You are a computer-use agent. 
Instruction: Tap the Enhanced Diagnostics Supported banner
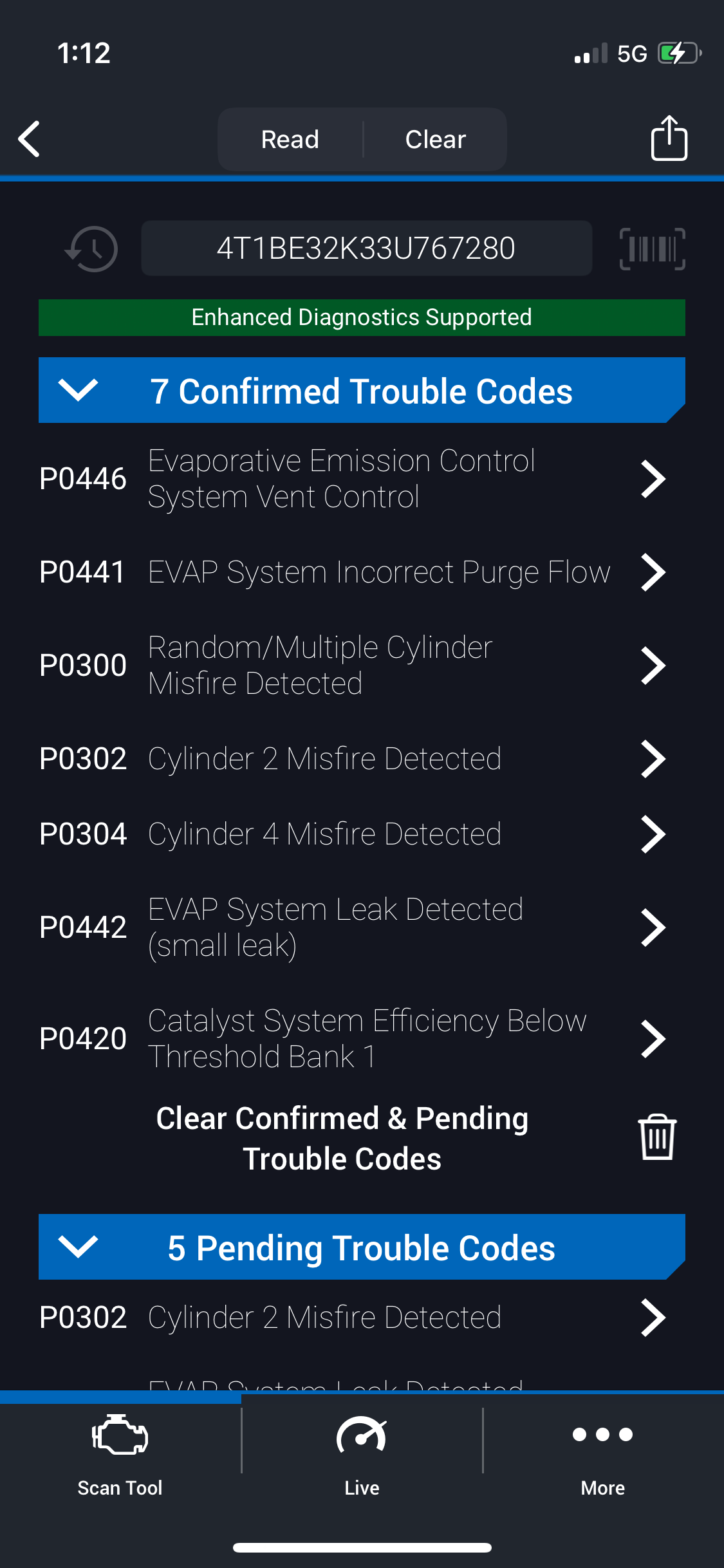pyautogui.click(x=362, y=317)
